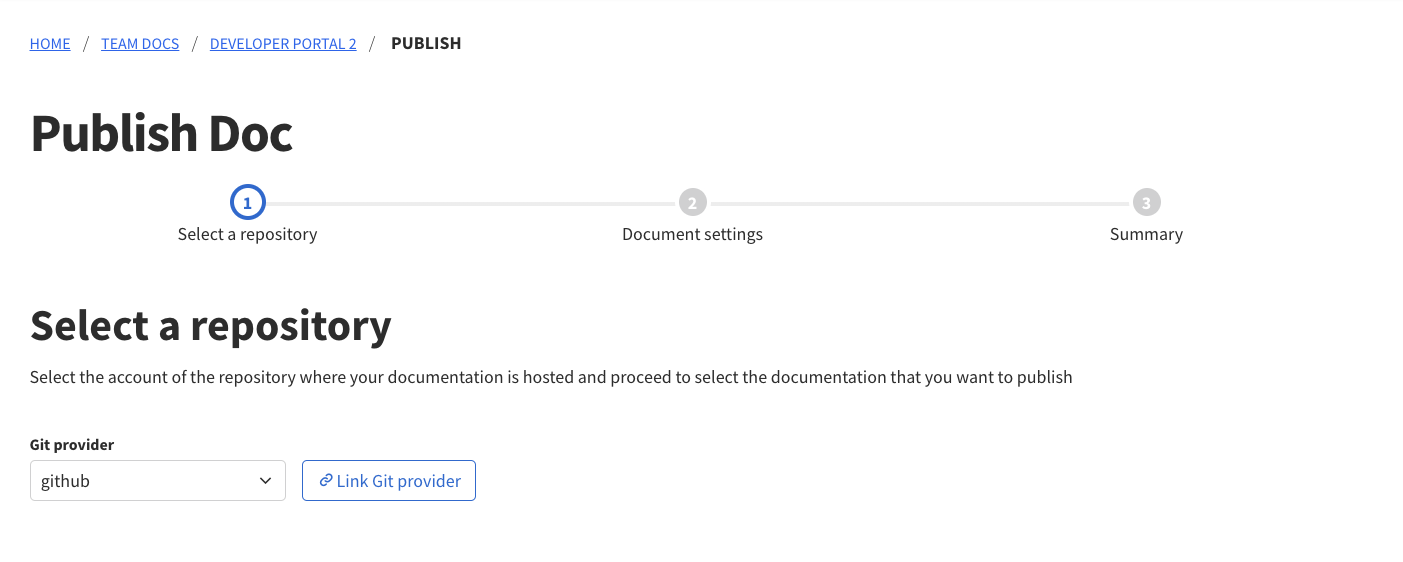
Task: Click the progress line between steps 2 and 3
Action: [x=919, y=203]
